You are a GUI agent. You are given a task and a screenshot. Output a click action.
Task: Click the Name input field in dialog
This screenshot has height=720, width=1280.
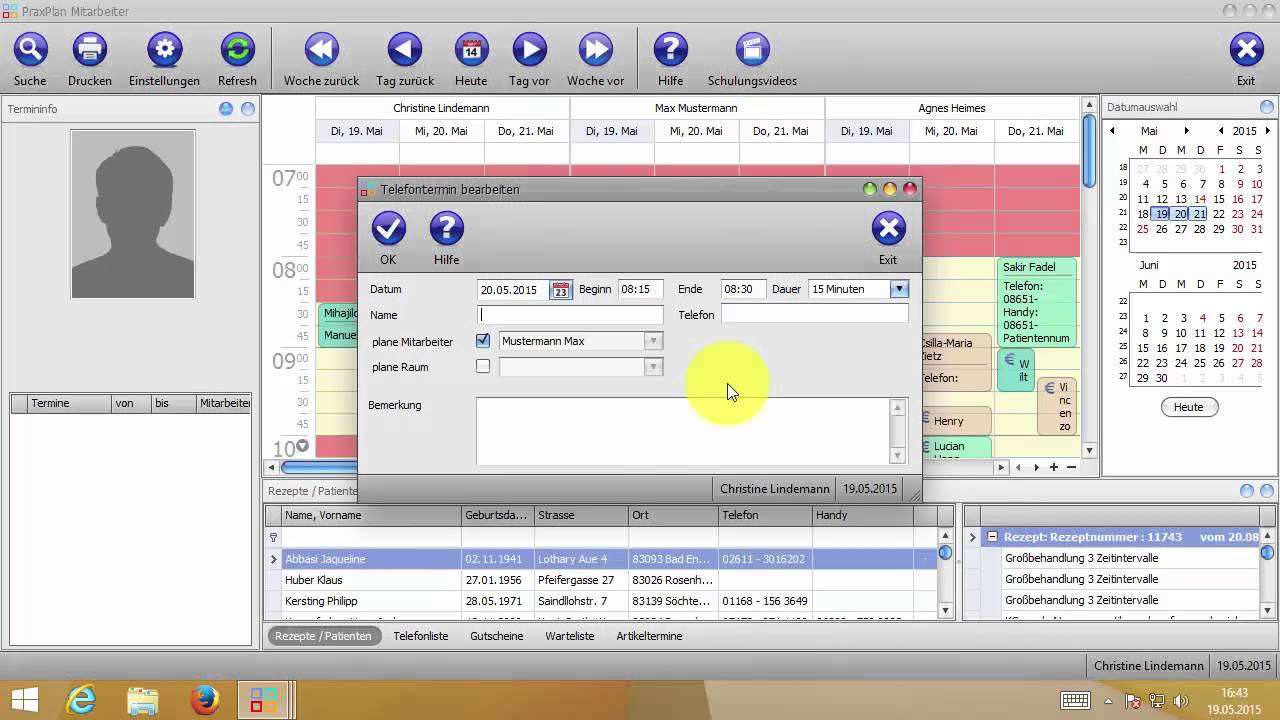(570, 315)
